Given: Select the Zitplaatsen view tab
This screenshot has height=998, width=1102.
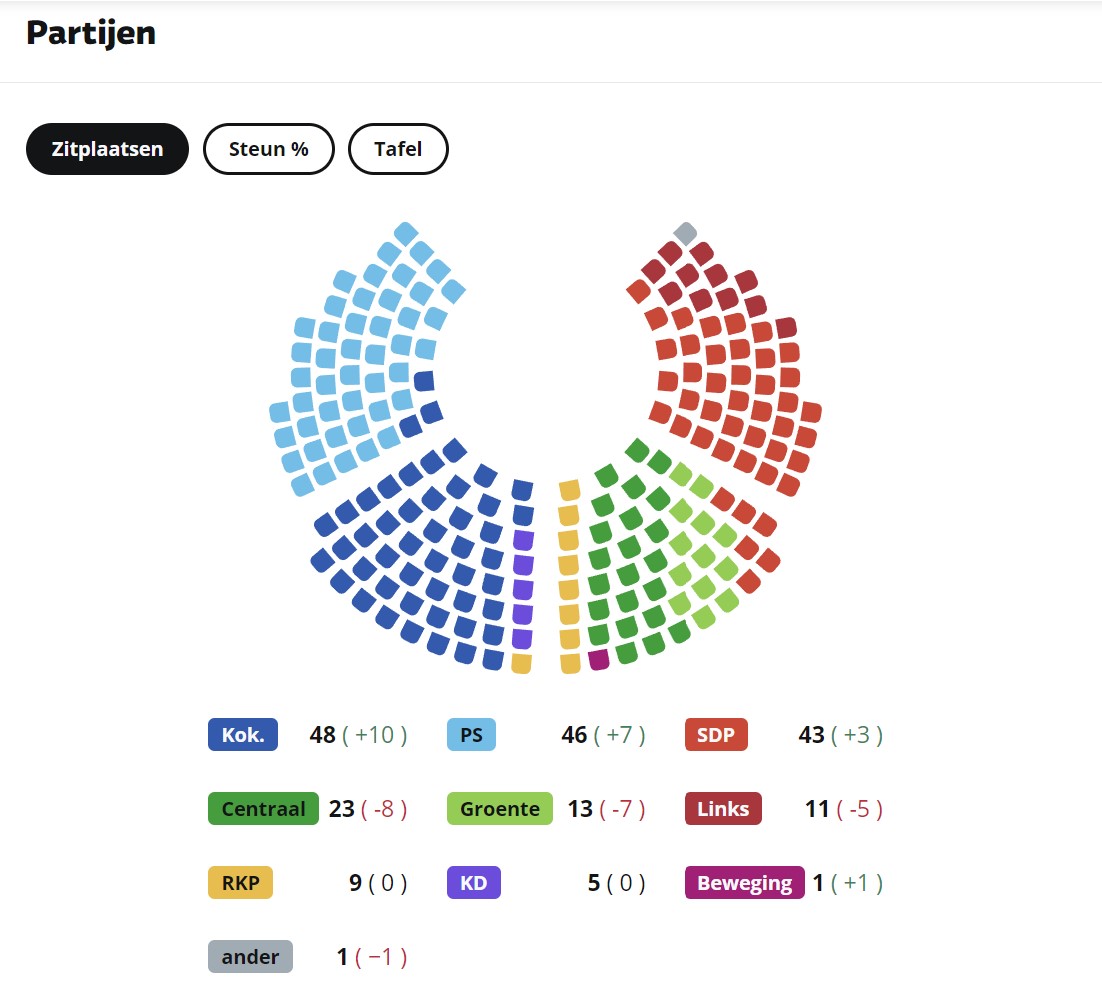Looking at the screenshot, I should (x=107, y=149).
